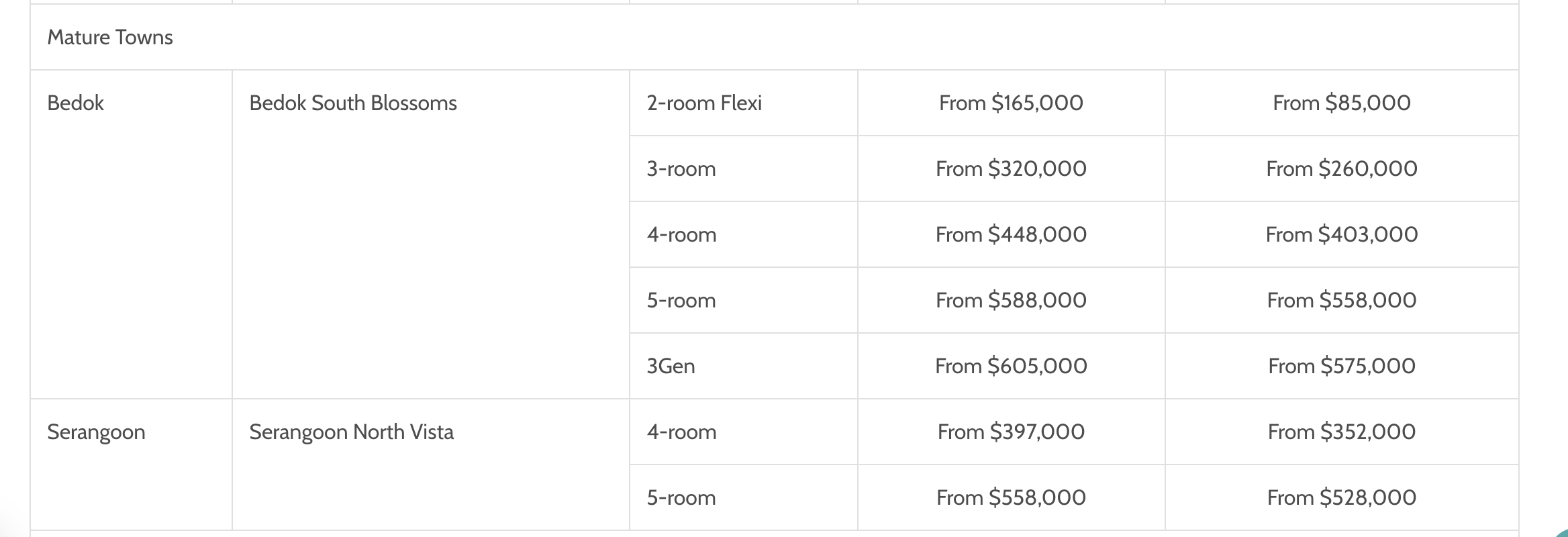1568x537 pixels.
Task: Click Serangoon North Vista project name
Action: 351,432
